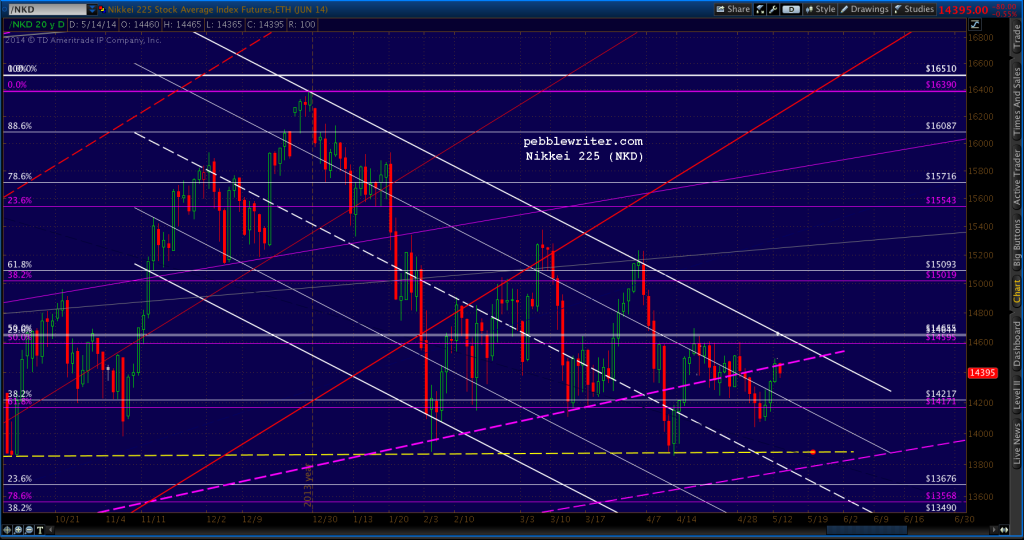Screen dimensions: 1024x540
Task: Open the Level II side tab
Action: coord(1017,394)
